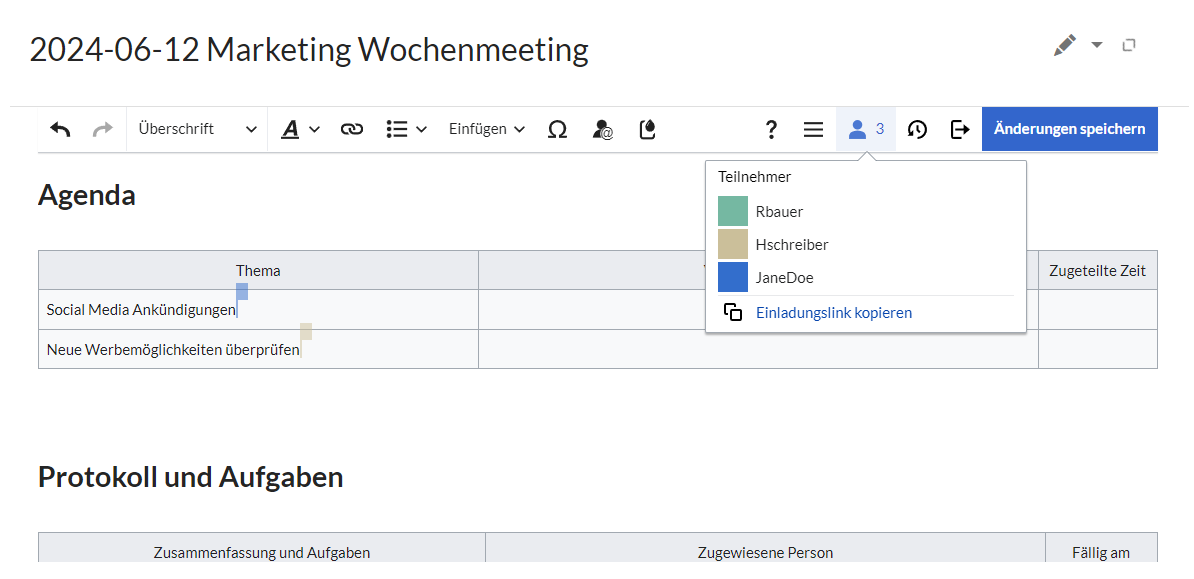1194x579 pixels.
Task: Open the special characters Omega icon
Action: click(557, 129)
